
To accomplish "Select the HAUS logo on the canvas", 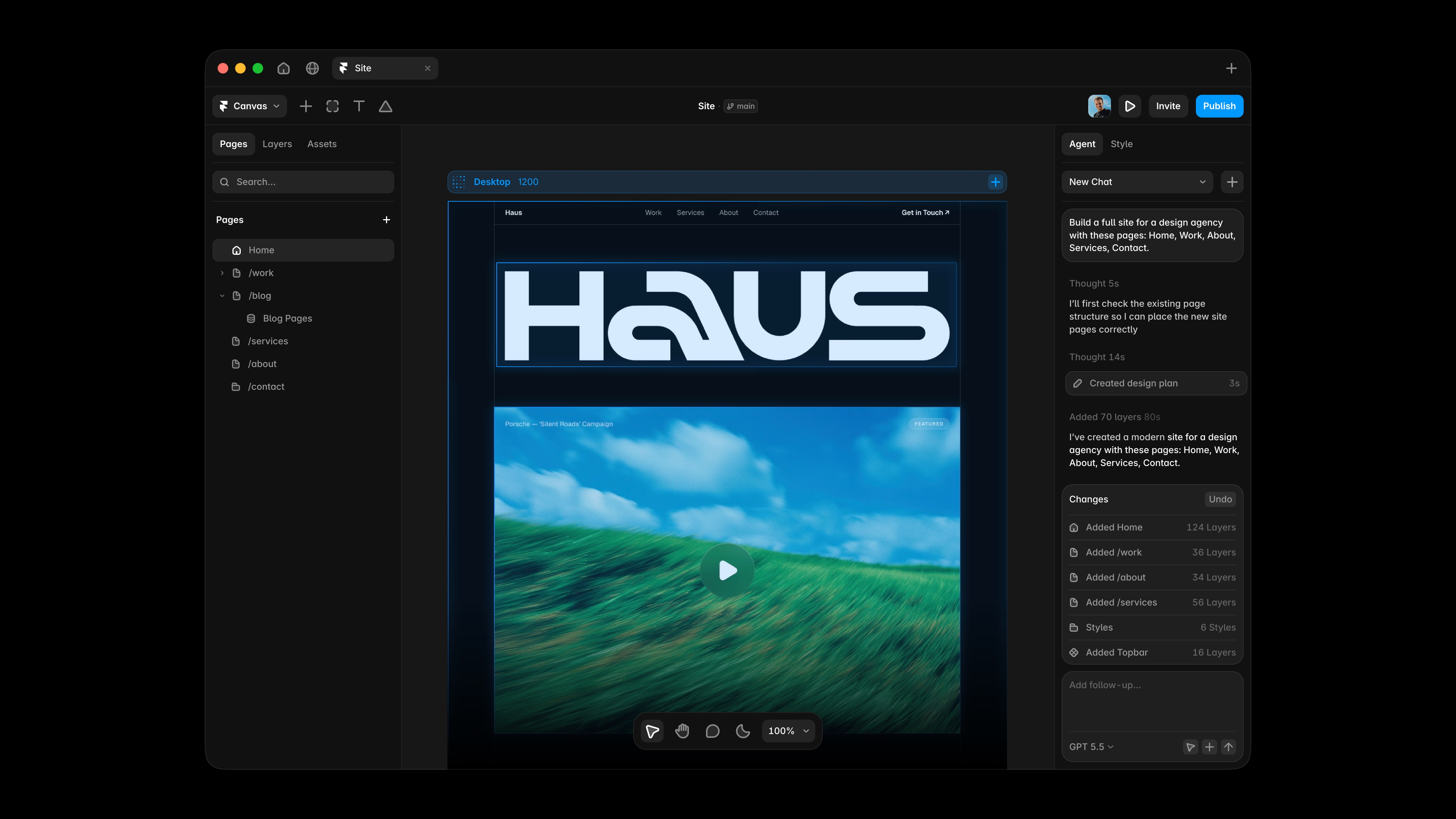I will tap(726, 315).
